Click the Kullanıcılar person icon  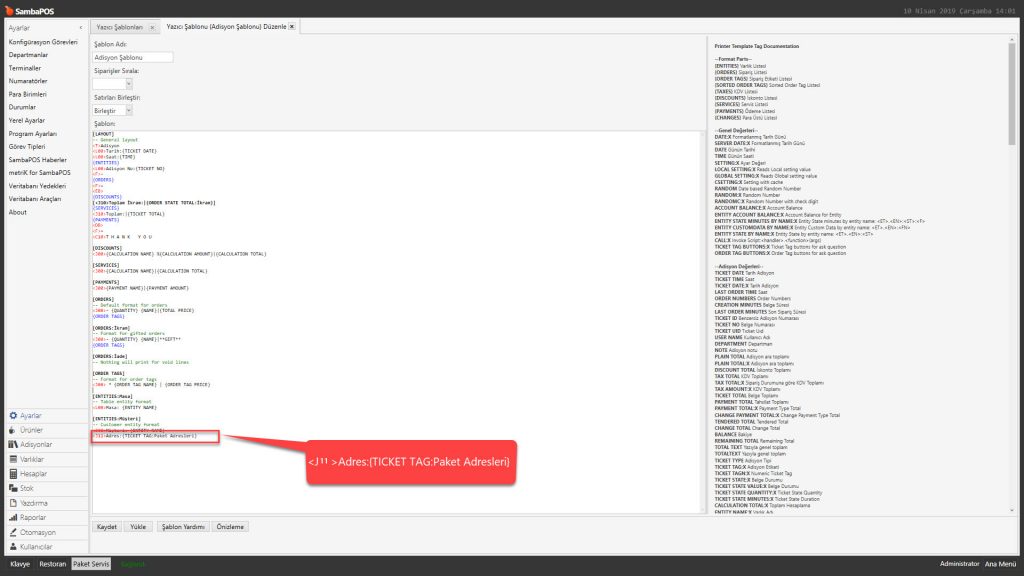(14, 547)
